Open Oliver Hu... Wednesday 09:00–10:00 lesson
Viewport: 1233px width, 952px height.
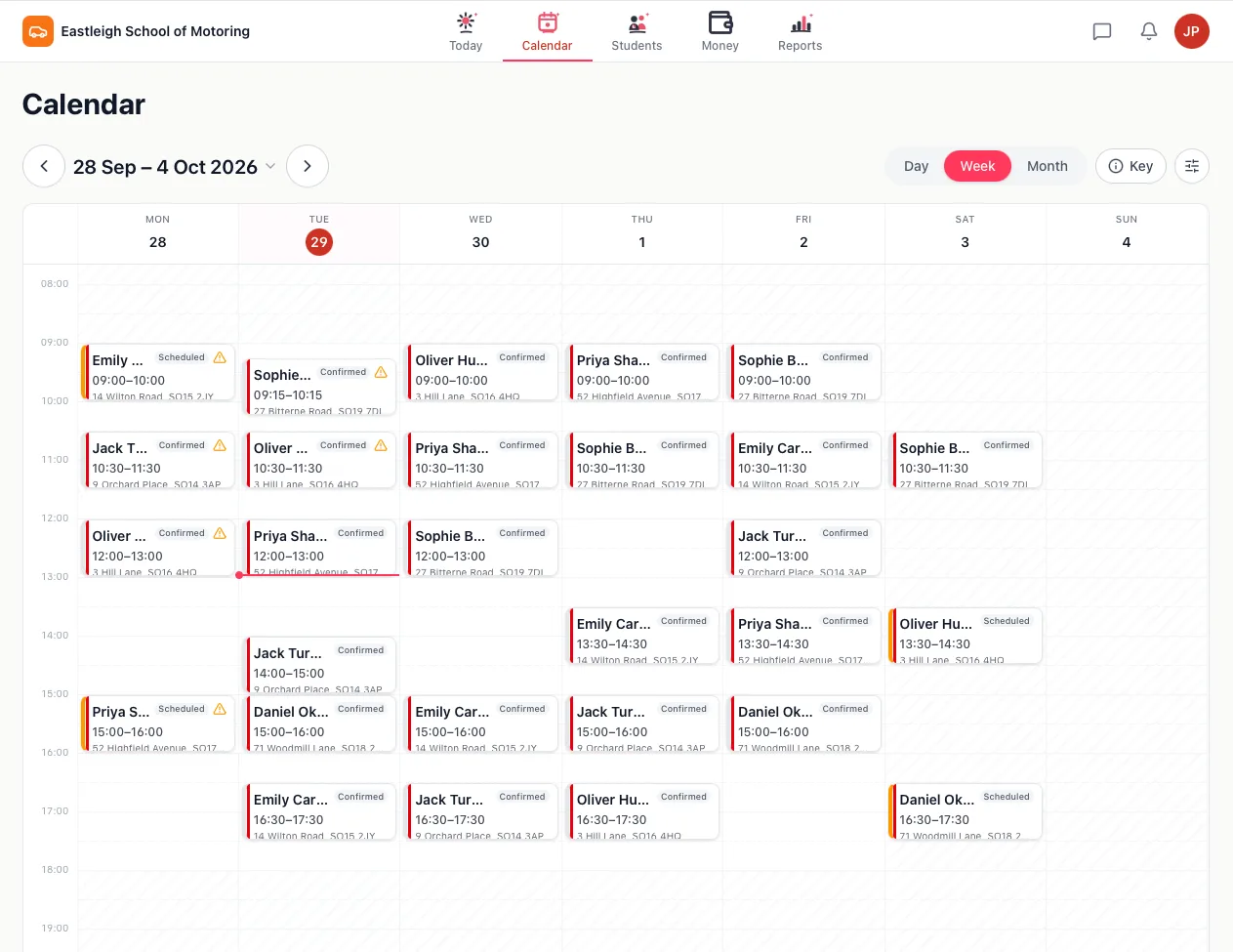[x=481, y=372]
